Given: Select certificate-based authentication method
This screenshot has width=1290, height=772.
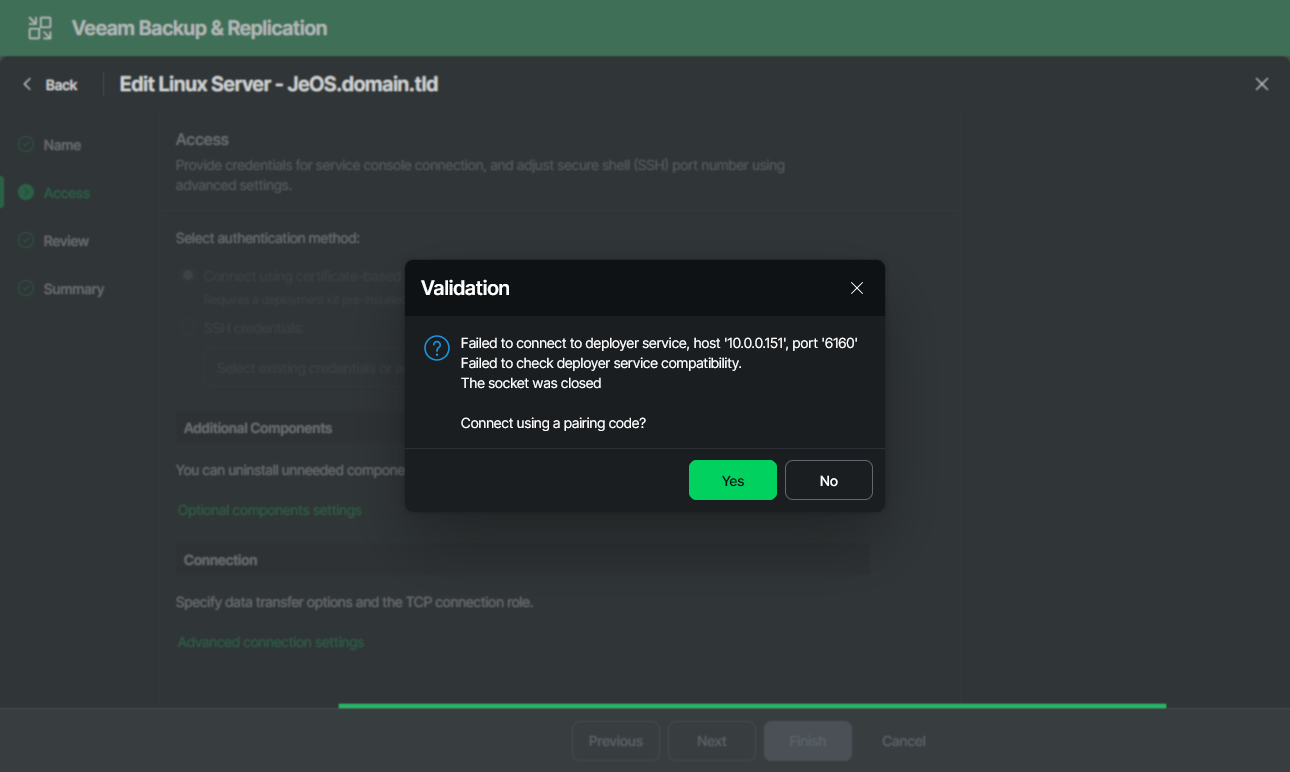Looking at the screenshot, I should (x=187, y=275).
